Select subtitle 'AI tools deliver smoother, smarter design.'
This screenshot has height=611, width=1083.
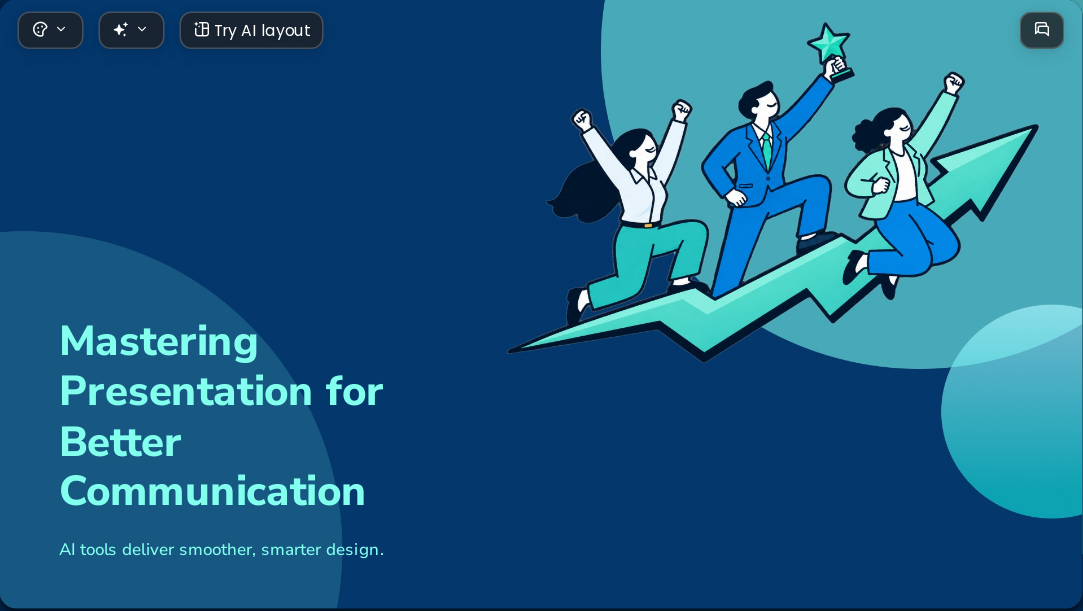click(x=221, y=550)
